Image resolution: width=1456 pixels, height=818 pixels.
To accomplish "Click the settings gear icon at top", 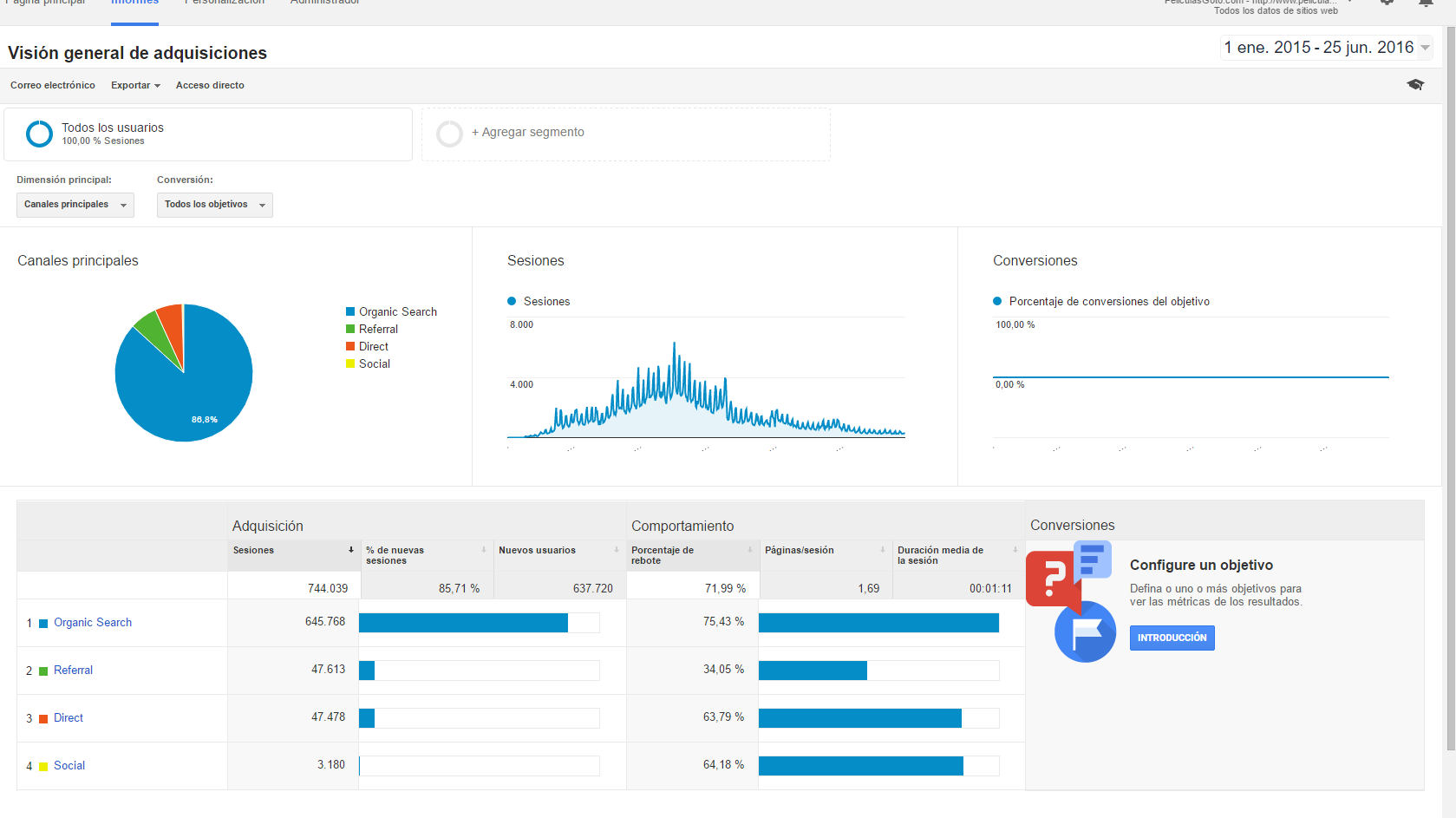I will point(1387,3).
